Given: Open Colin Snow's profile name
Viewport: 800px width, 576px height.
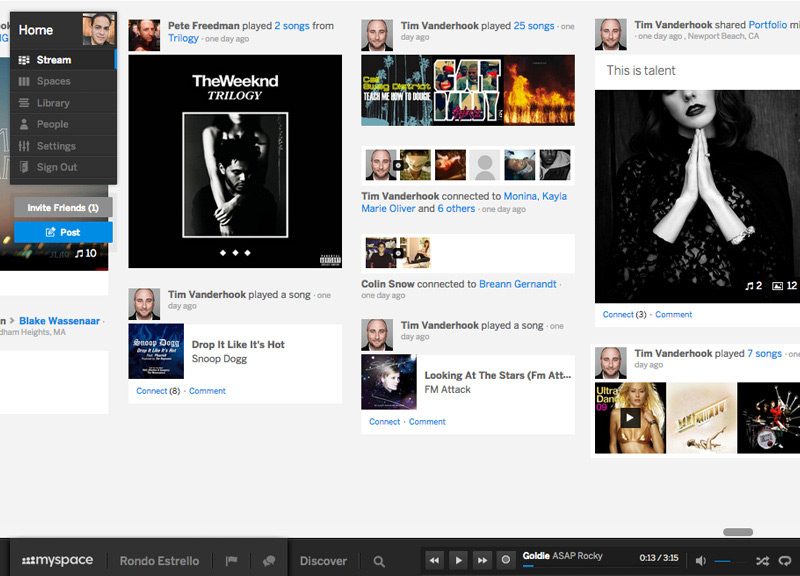Looking at the screenshot, I should pos(388,284).
